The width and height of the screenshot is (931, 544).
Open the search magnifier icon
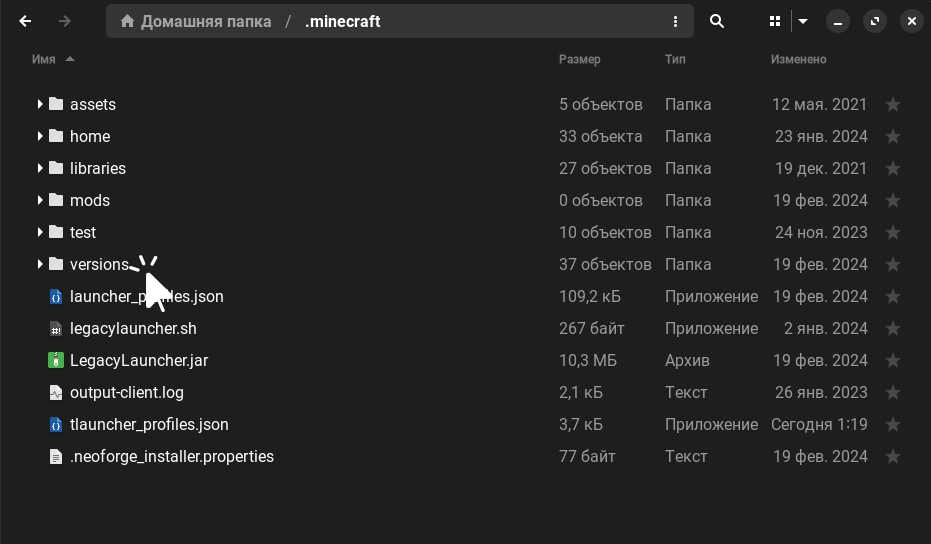pyautogui.click(x=717, y=21)
